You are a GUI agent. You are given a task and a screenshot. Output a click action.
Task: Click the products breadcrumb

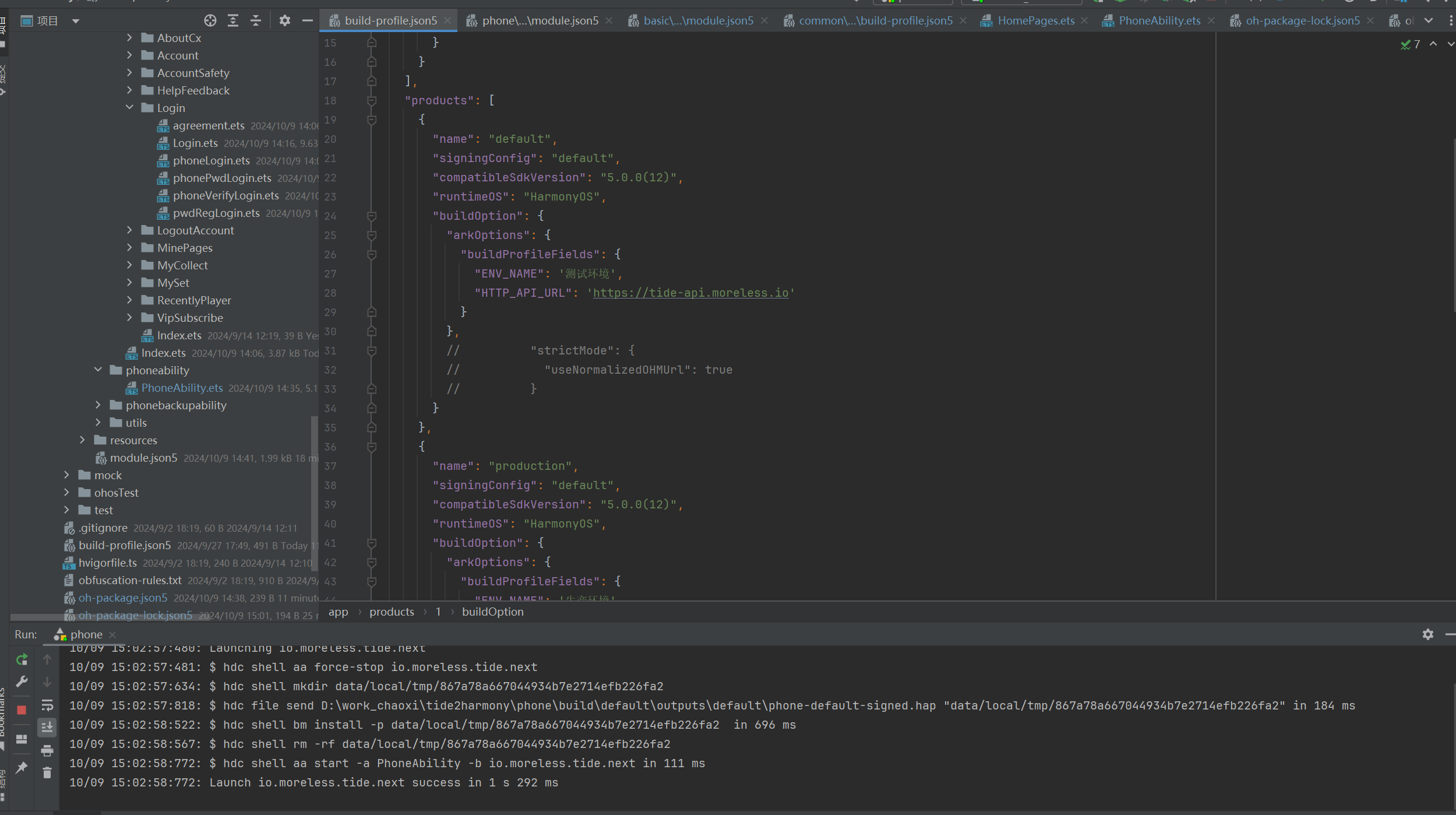coord(392,612)
